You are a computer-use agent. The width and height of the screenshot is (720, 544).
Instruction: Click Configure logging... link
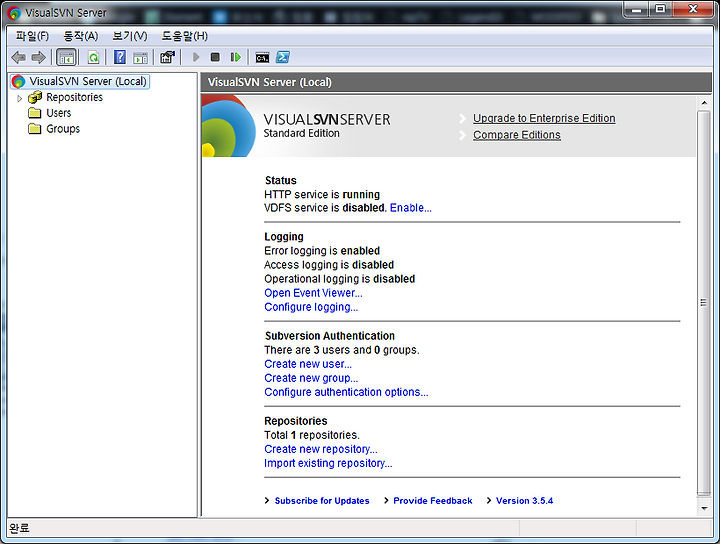coord(311,307)
